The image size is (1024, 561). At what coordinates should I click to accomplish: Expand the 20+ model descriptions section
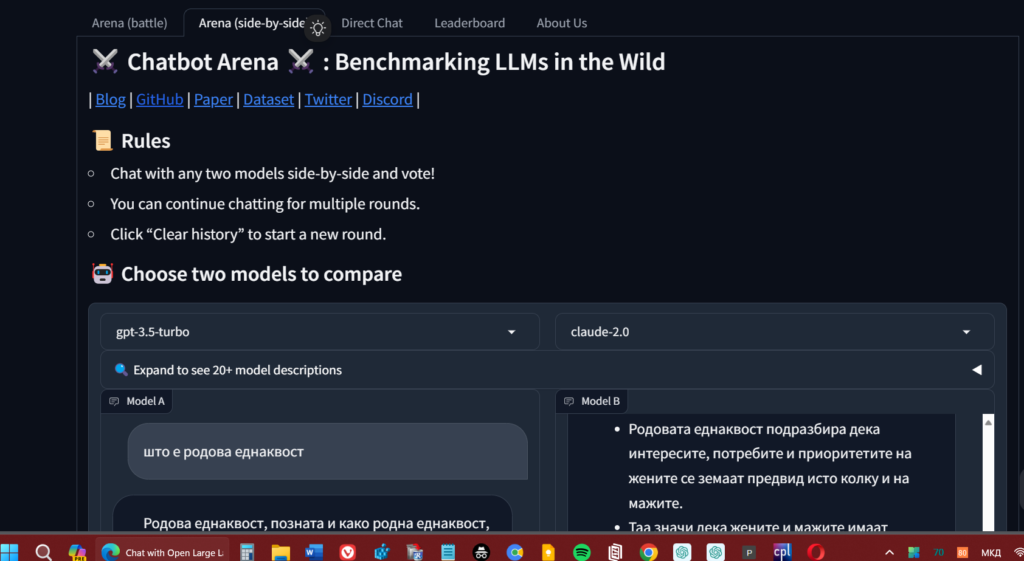(547, 370)
